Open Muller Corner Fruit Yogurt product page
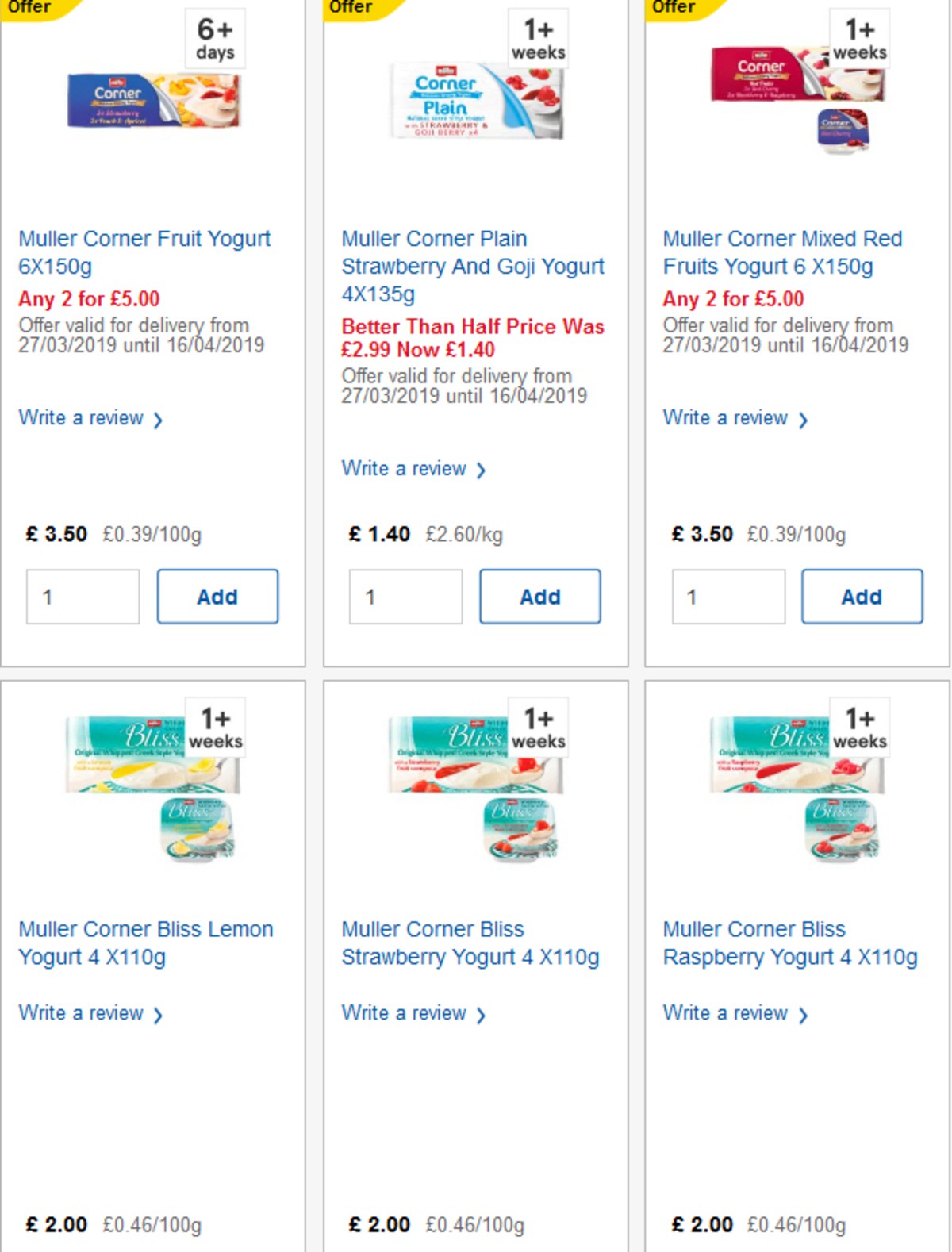Image resolution: width=952 pixels, height=1252 pixels. [144, 252]
